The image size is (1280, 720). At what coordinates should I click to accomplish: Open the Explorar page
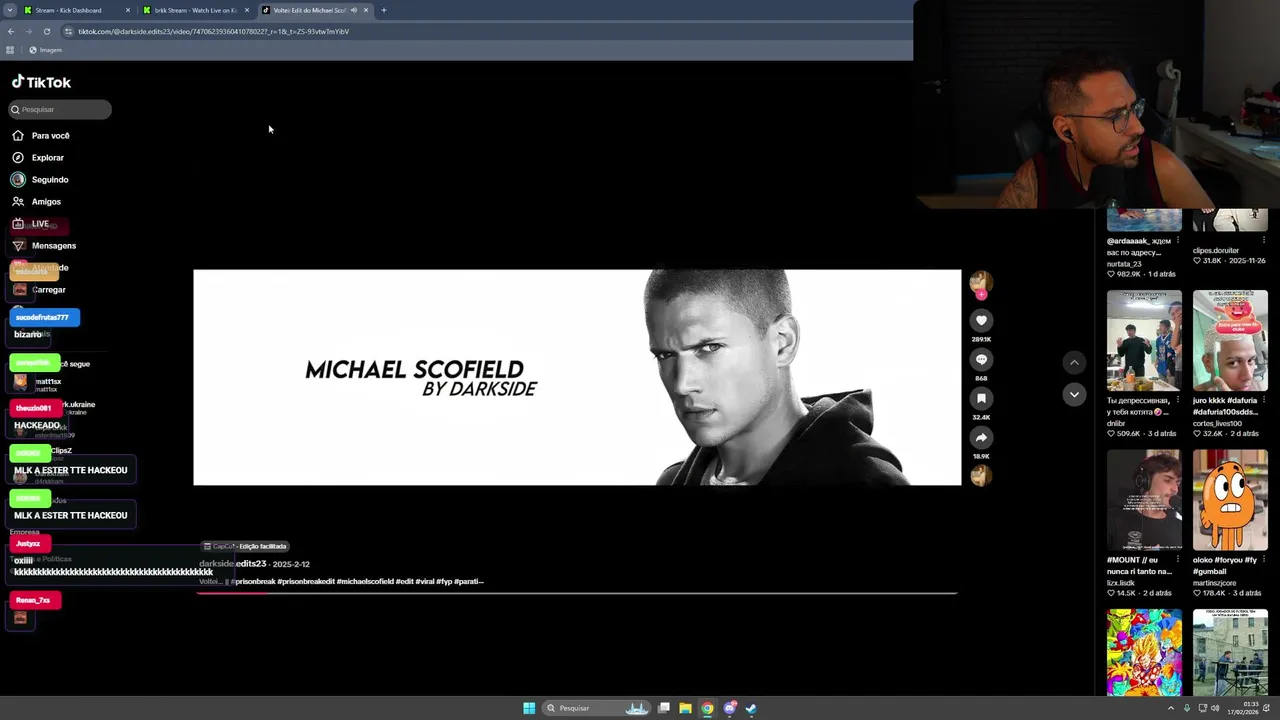click(x=47, y=157)
